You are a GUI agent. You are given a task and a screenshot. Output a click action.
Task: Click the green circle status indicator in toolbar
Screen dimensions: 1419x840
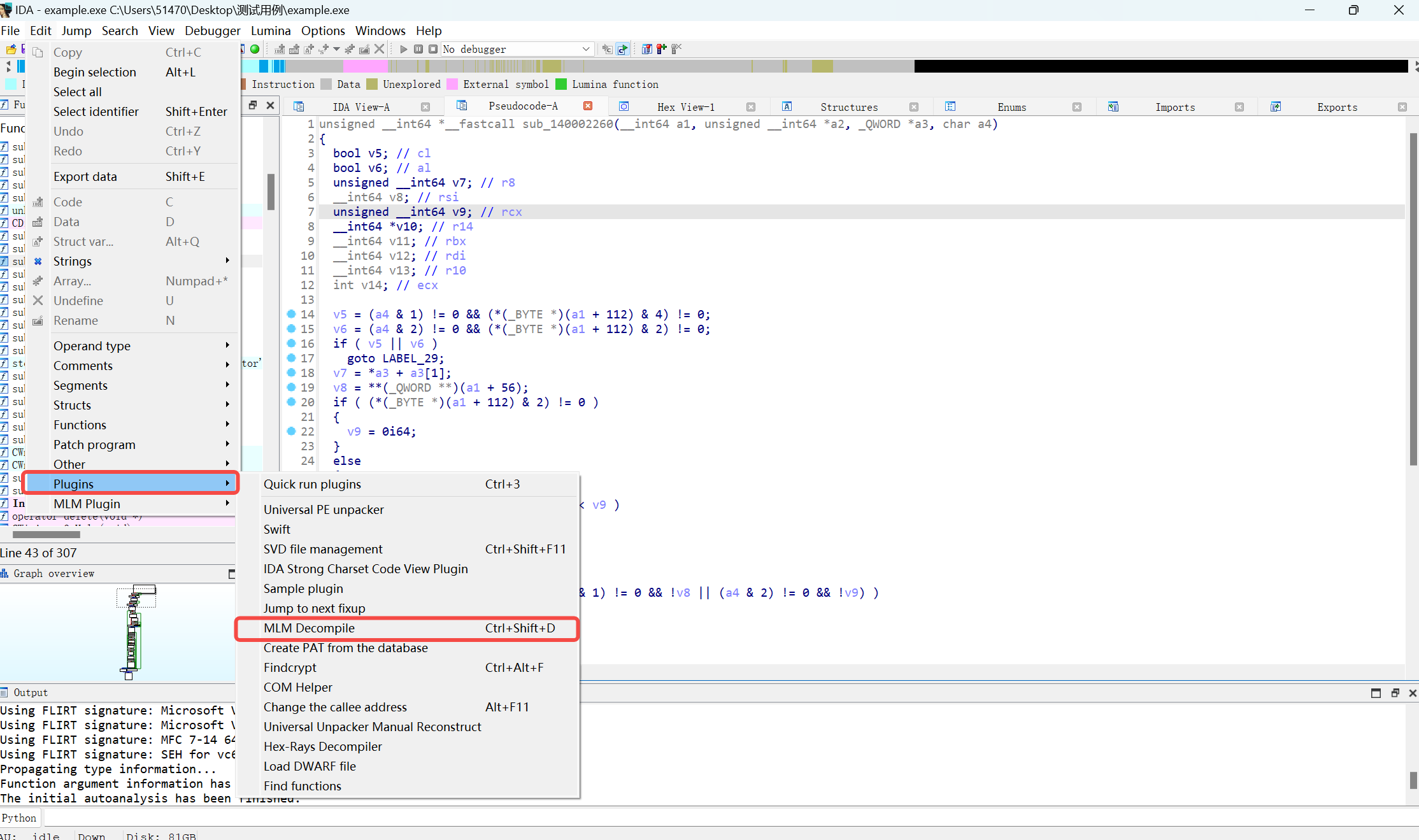point(255,49)
